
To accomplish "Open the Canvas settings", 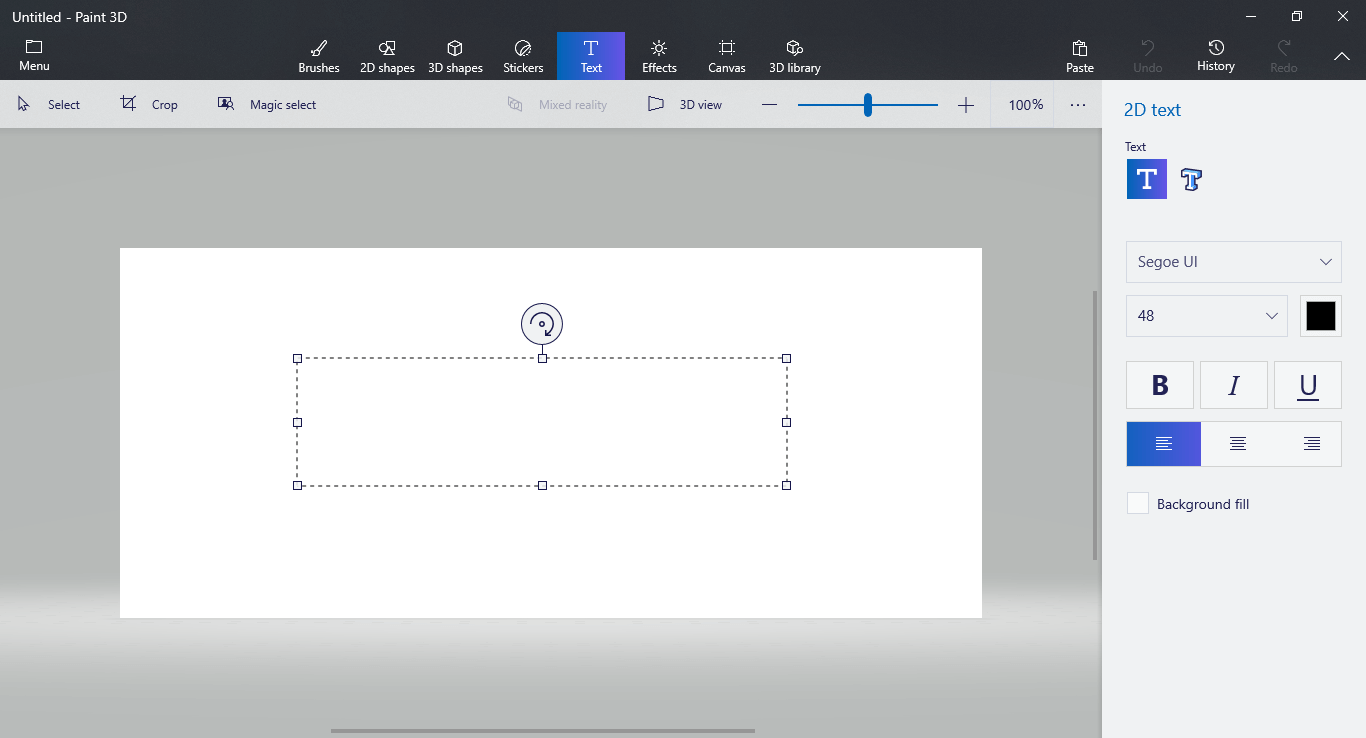I will 727,55.
